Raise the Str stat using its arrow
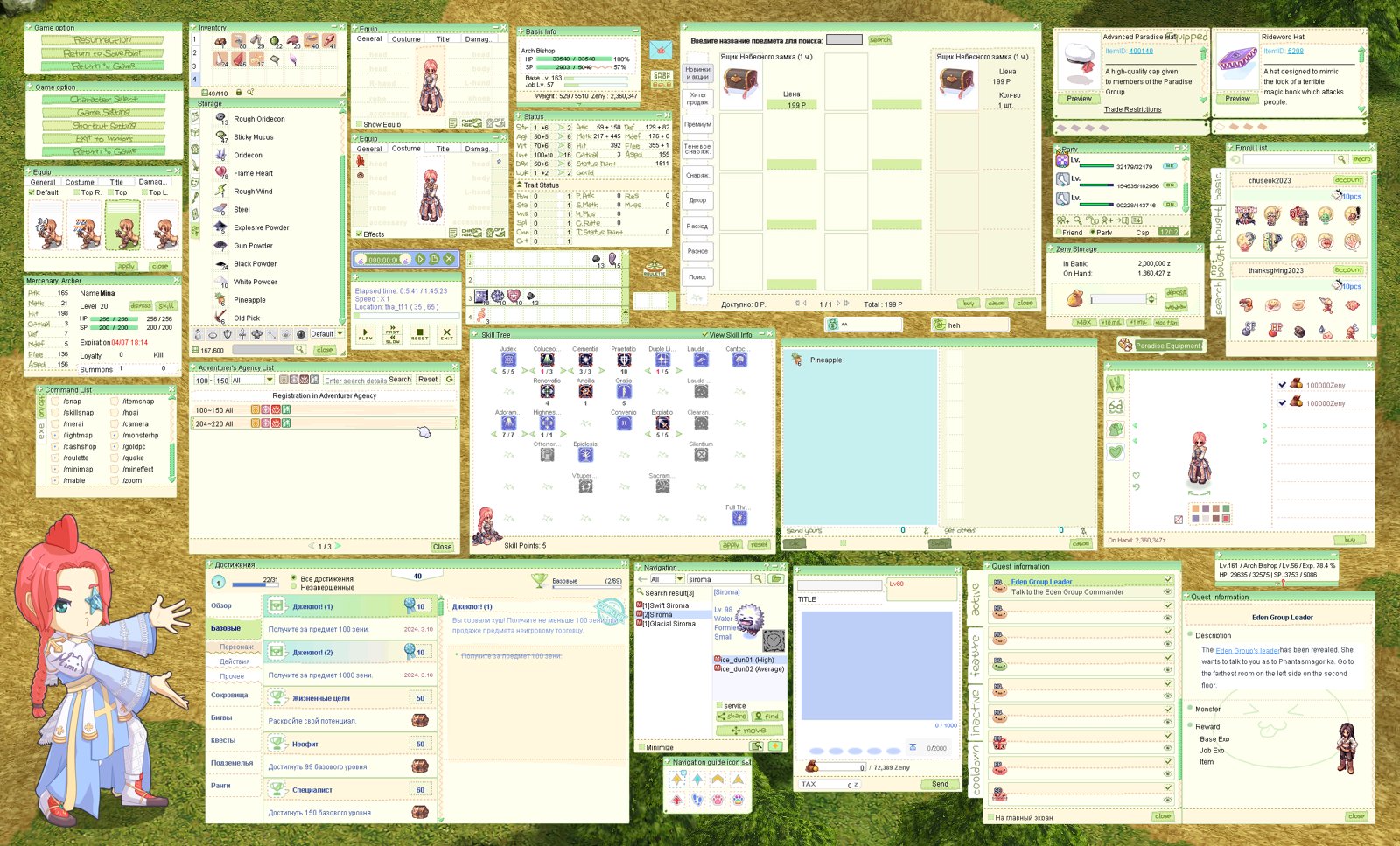This screenshot has height=846, width=1400. pos(562,128)
